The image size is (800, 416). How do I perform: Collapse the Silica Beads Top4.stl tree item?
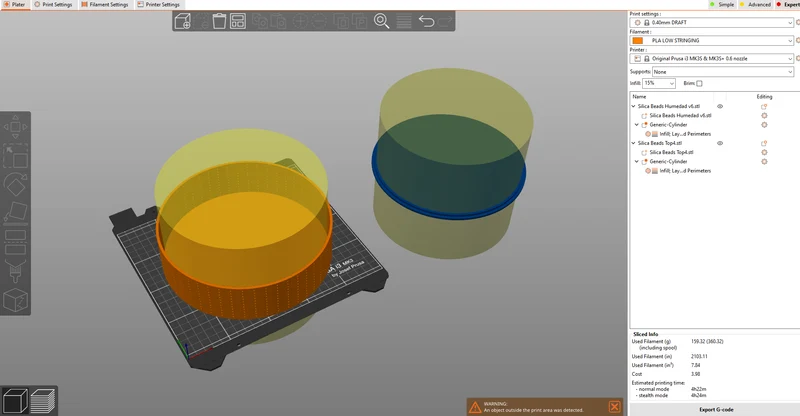click(634, 143)
